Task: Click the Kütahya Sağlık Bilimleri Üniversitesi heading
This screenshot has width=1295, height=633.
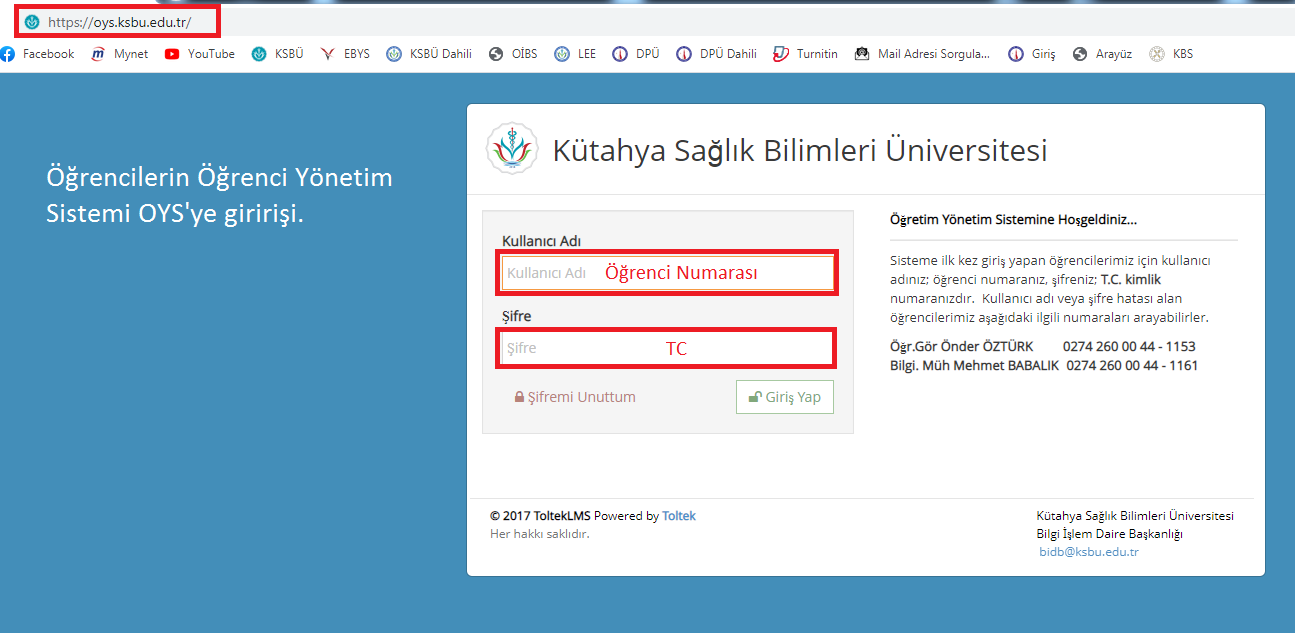Action: [x=800, y=150]
